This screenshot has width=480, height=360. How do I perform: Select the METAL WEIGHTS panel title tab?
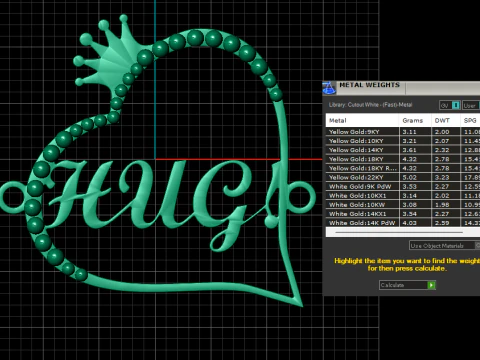[369, 85]
